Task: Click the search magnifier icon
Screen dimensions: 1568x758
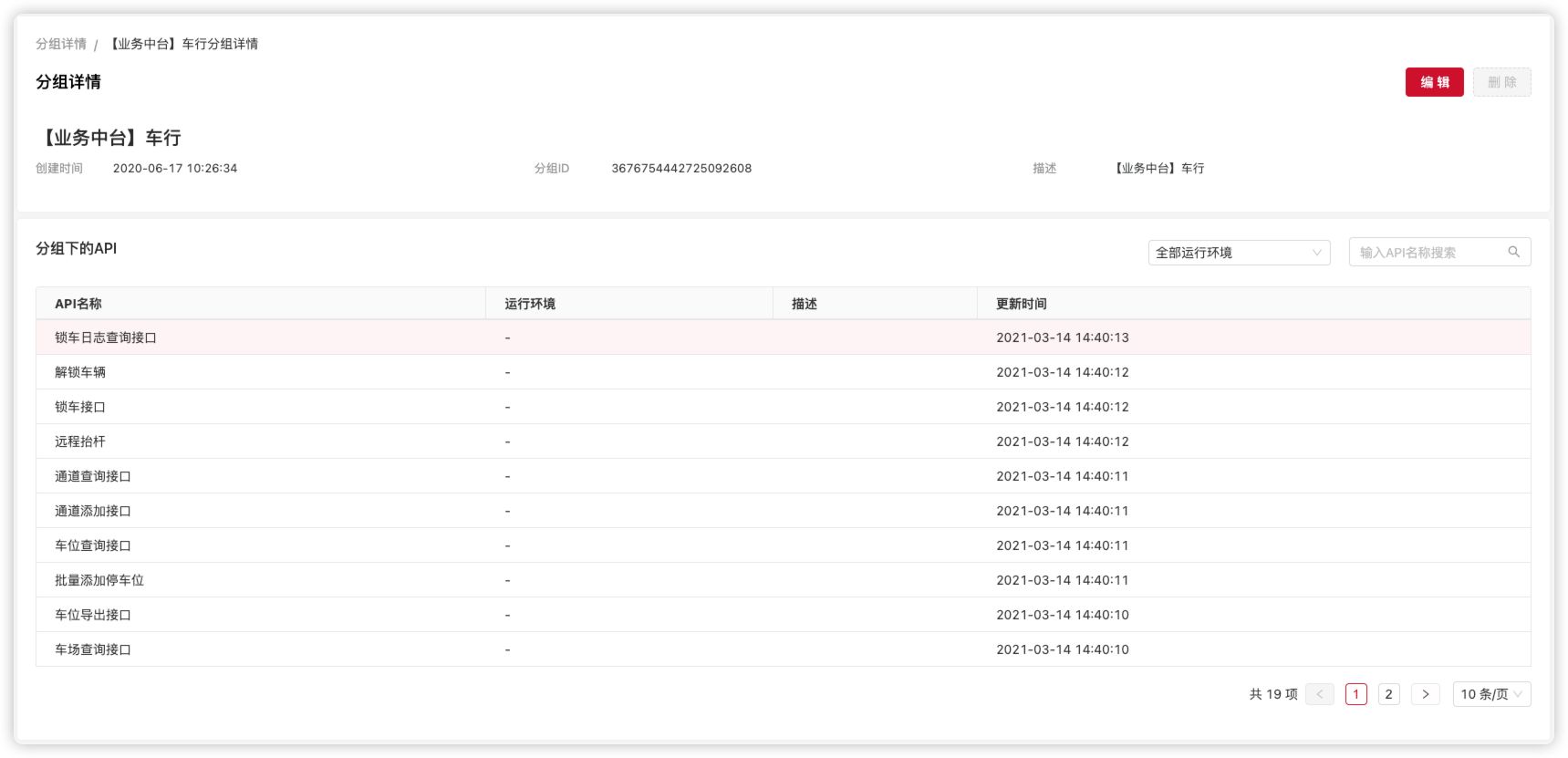Action: (x=1513, y=253)
